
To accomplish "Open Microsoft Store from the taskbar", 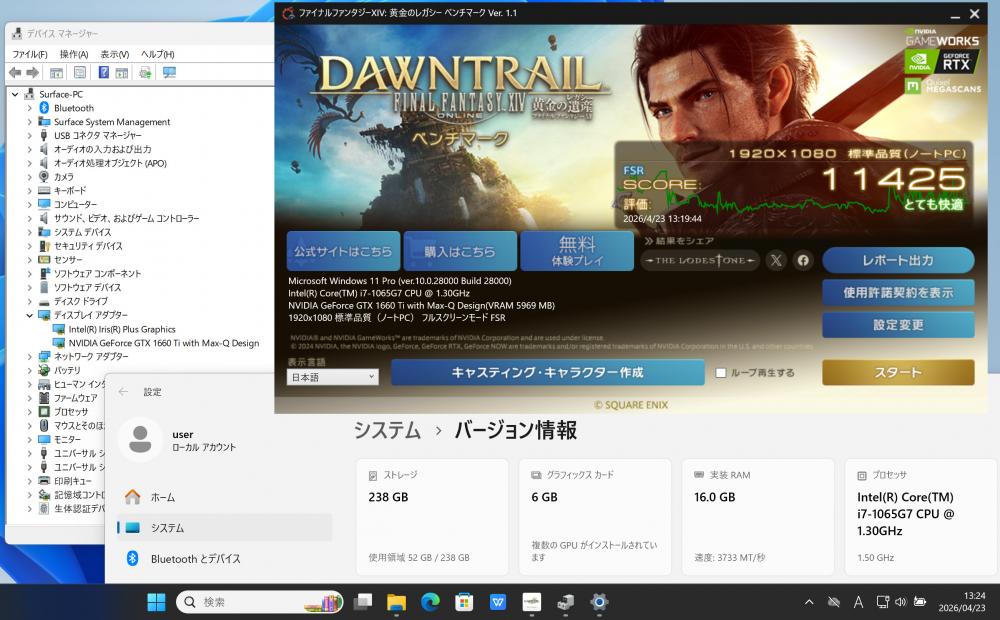I will point(464,602).
